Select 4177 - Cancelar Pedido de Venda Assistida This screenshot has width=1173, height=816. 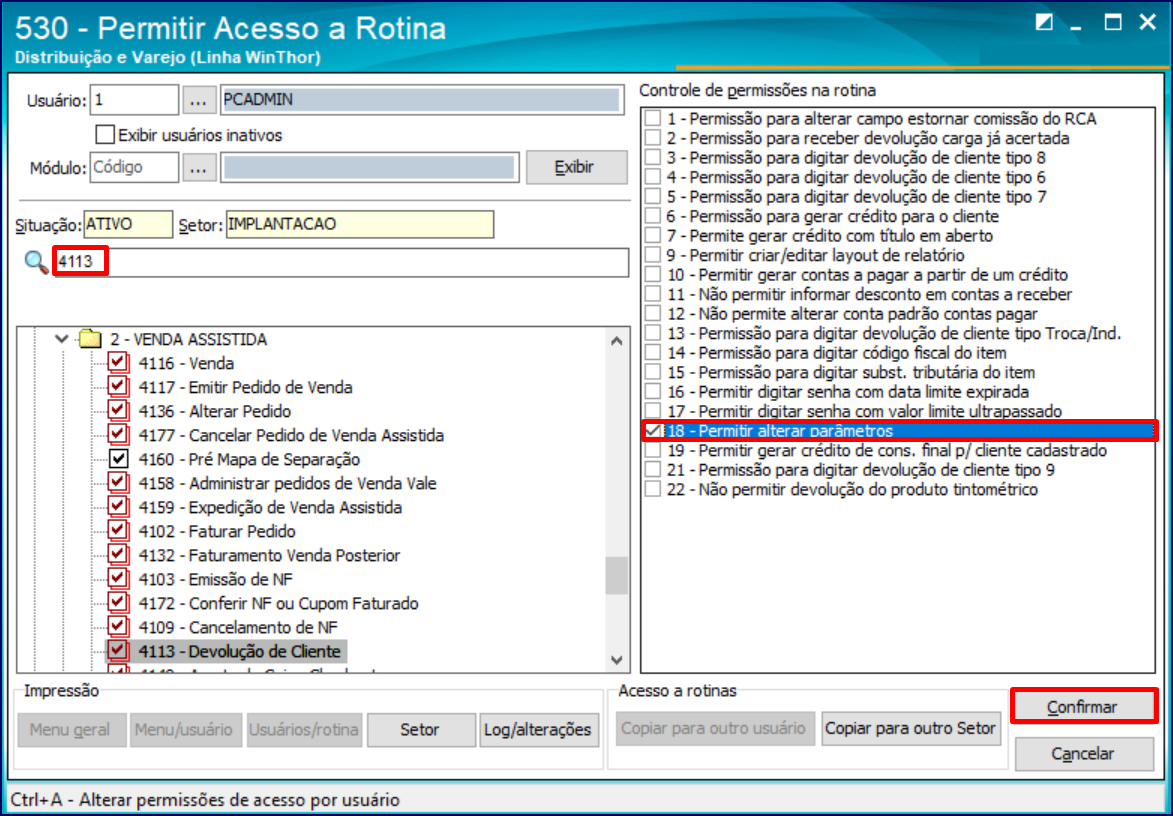click(291, 435)
